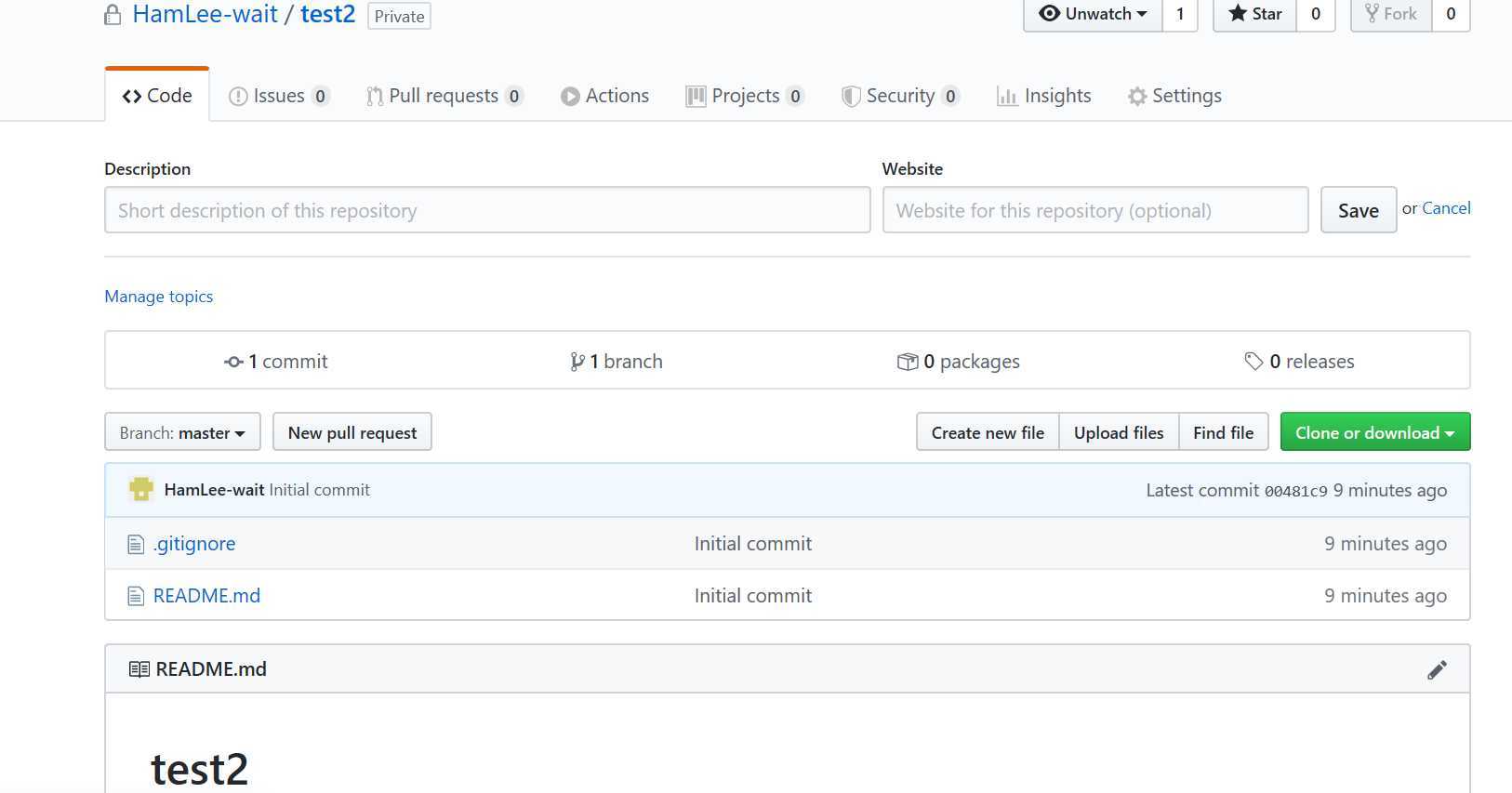Click 'Initial commit' message for .gitignore
This screenshot has width=1512, height=793.
click(x=753, y=544)
